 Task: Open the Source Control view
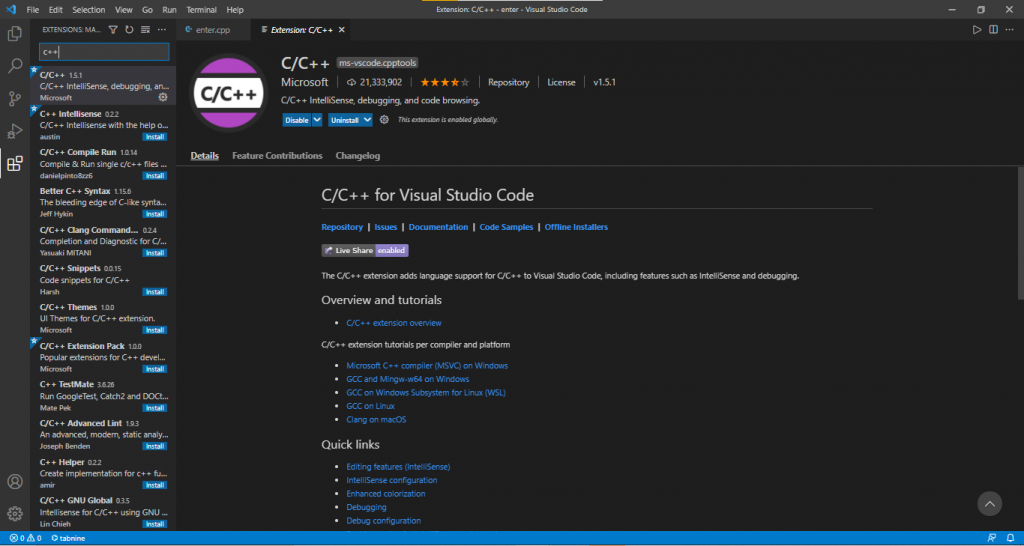tap(14, 99)
